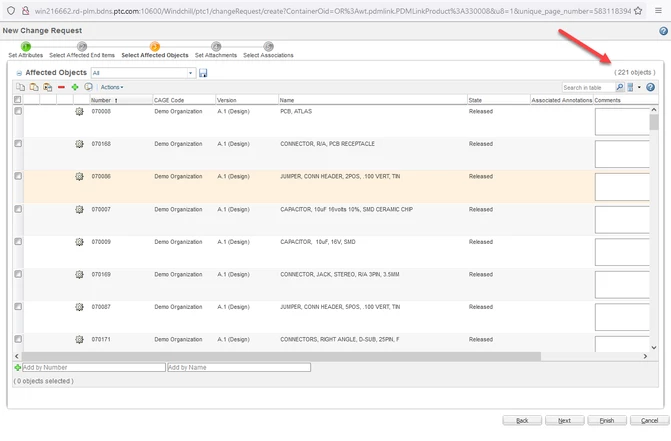
Task: Save the table view with floppy icon
Action: pyautogui.click(x=203, y=73)
